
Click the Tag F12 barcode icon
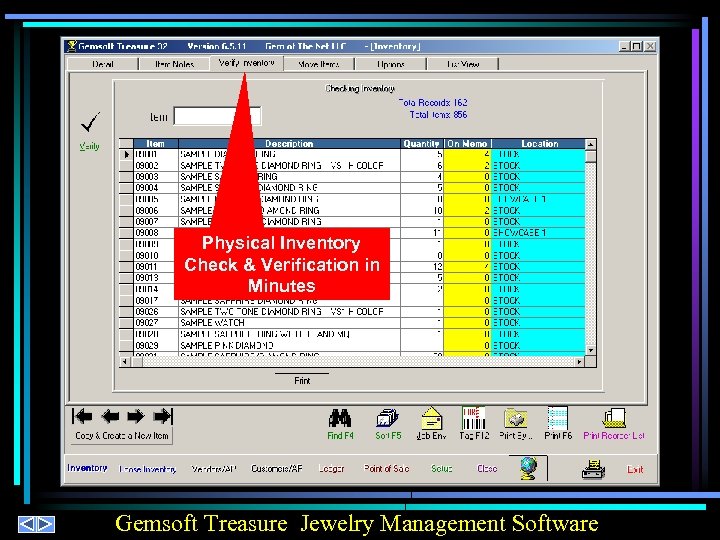(x=473, y=418)
